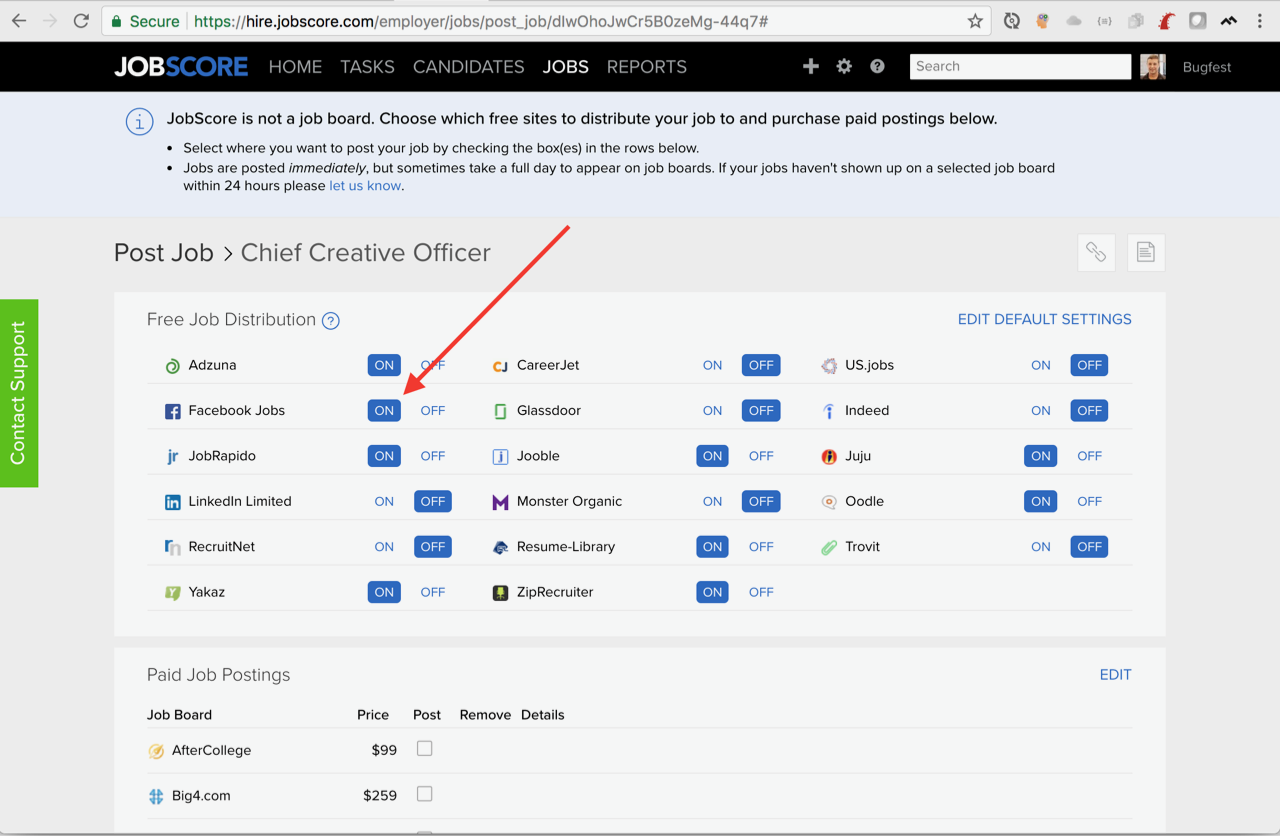1280x836 pixels.
Task: Click the LinkedIn Limited logo icon
Action: [x=173, y=502]
